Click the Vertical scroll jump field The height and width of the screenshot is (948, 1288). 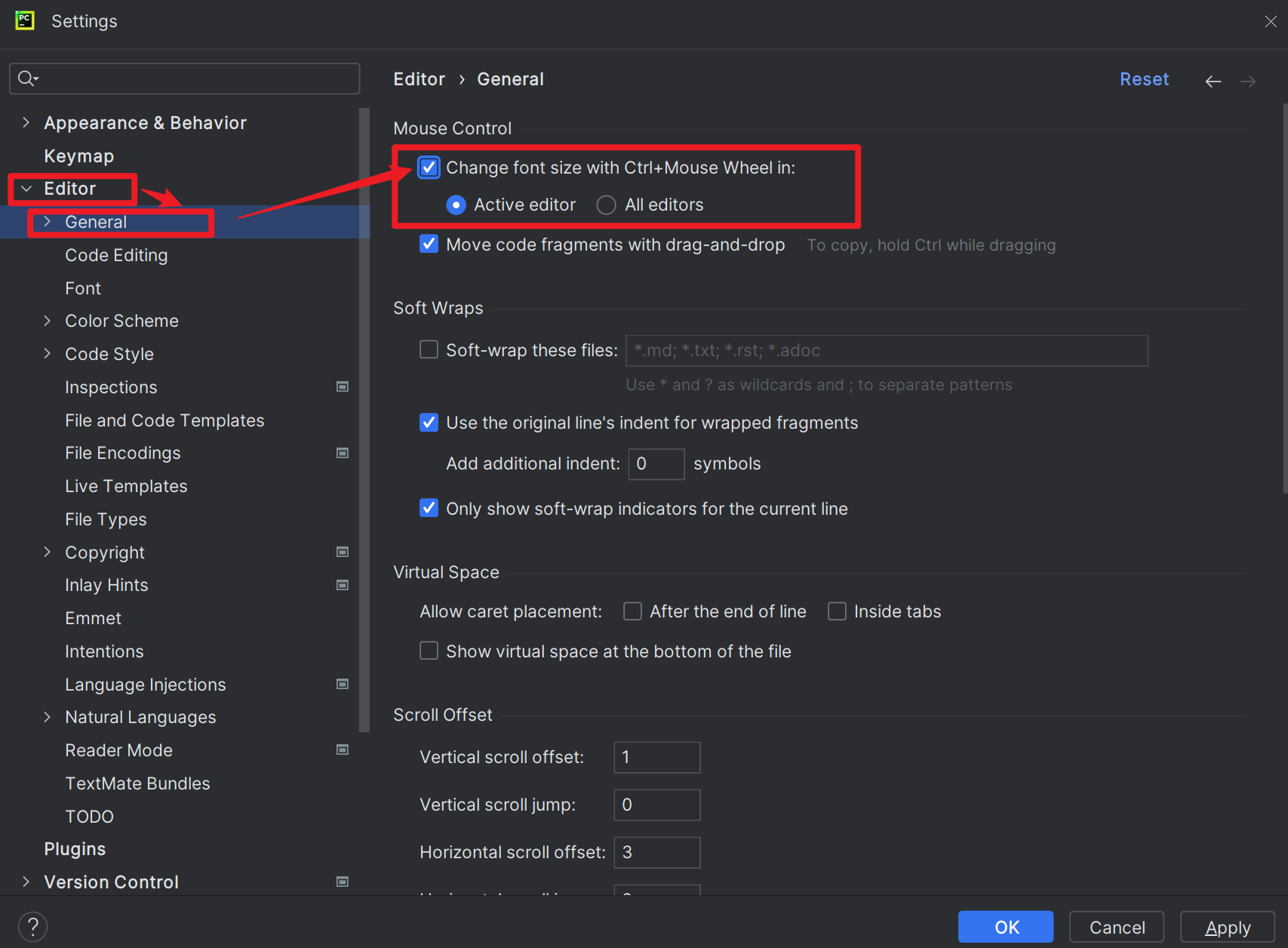[x=657, y=805]
